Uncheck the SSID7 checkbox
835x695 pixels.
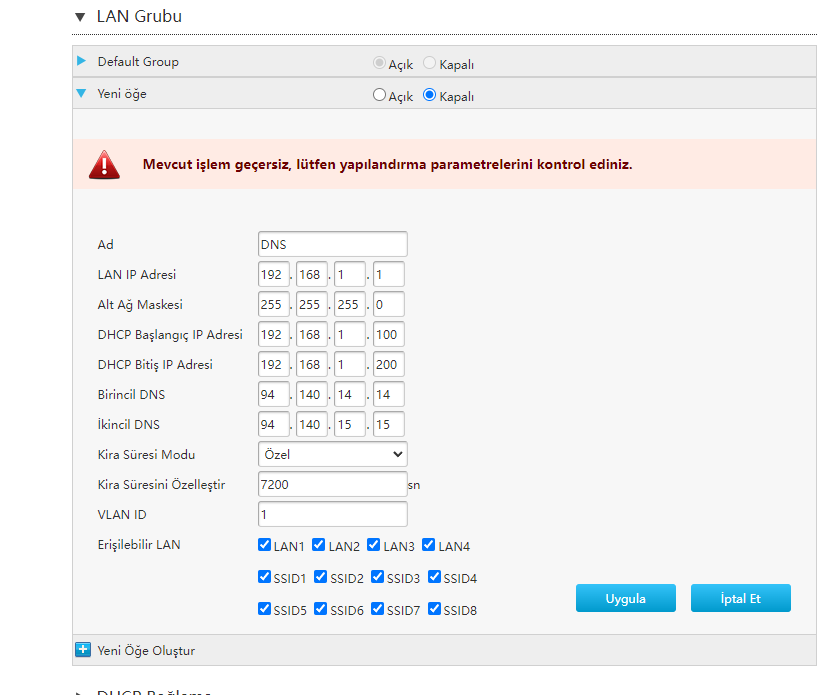378,608
